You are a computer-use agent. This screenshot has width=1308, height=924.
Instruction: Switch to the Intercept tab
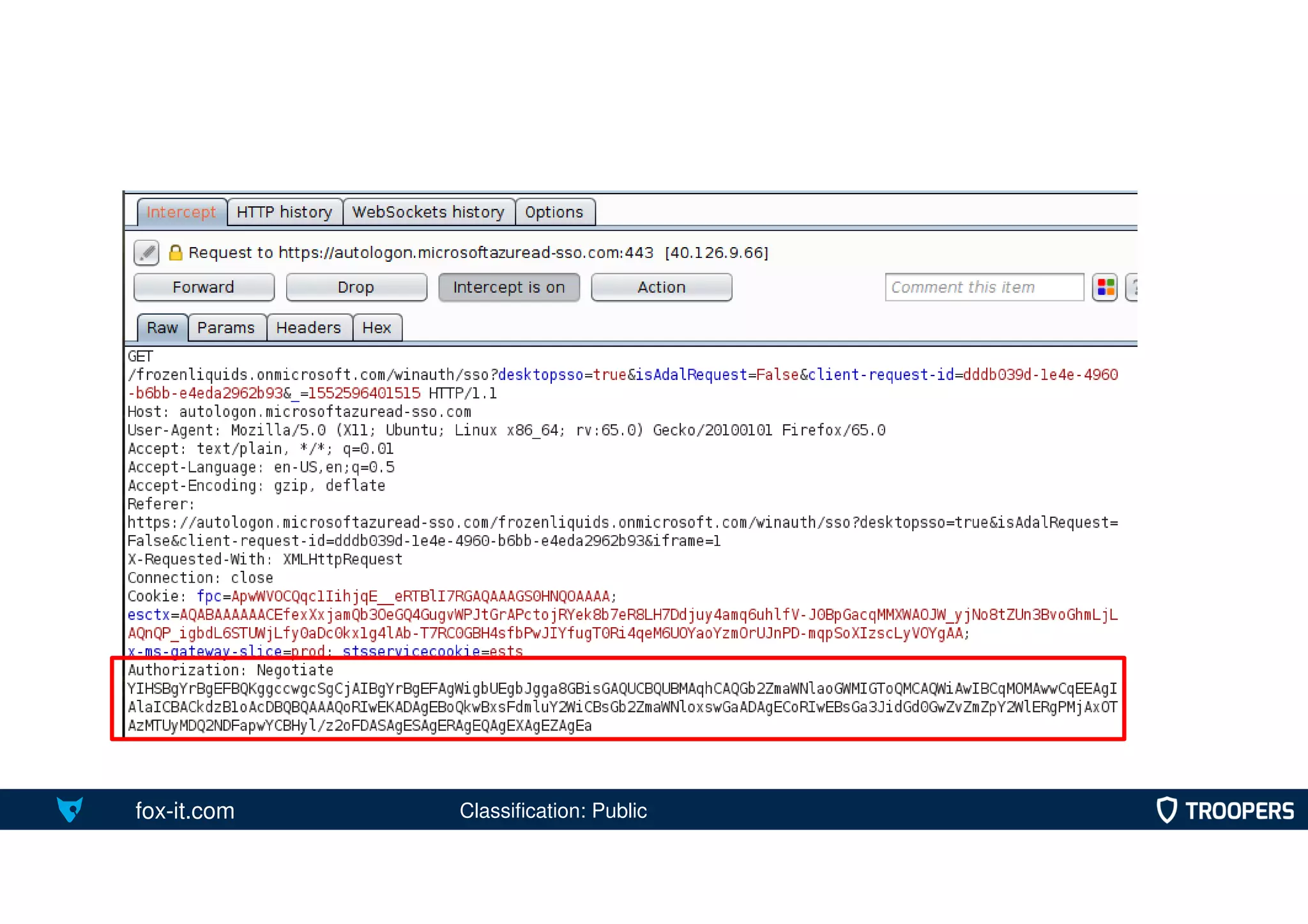(x=181, y=213)
